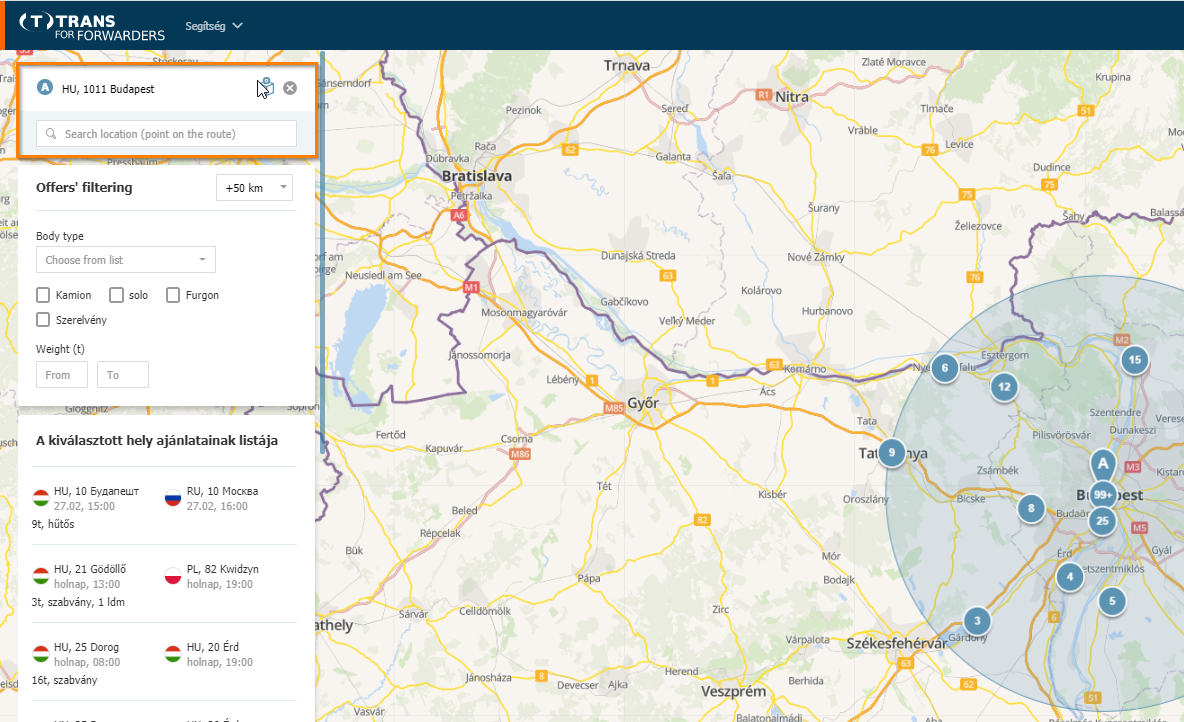Click the map cluster marker 3
The image size is (1184, 722).
click(x=977, y=621)
